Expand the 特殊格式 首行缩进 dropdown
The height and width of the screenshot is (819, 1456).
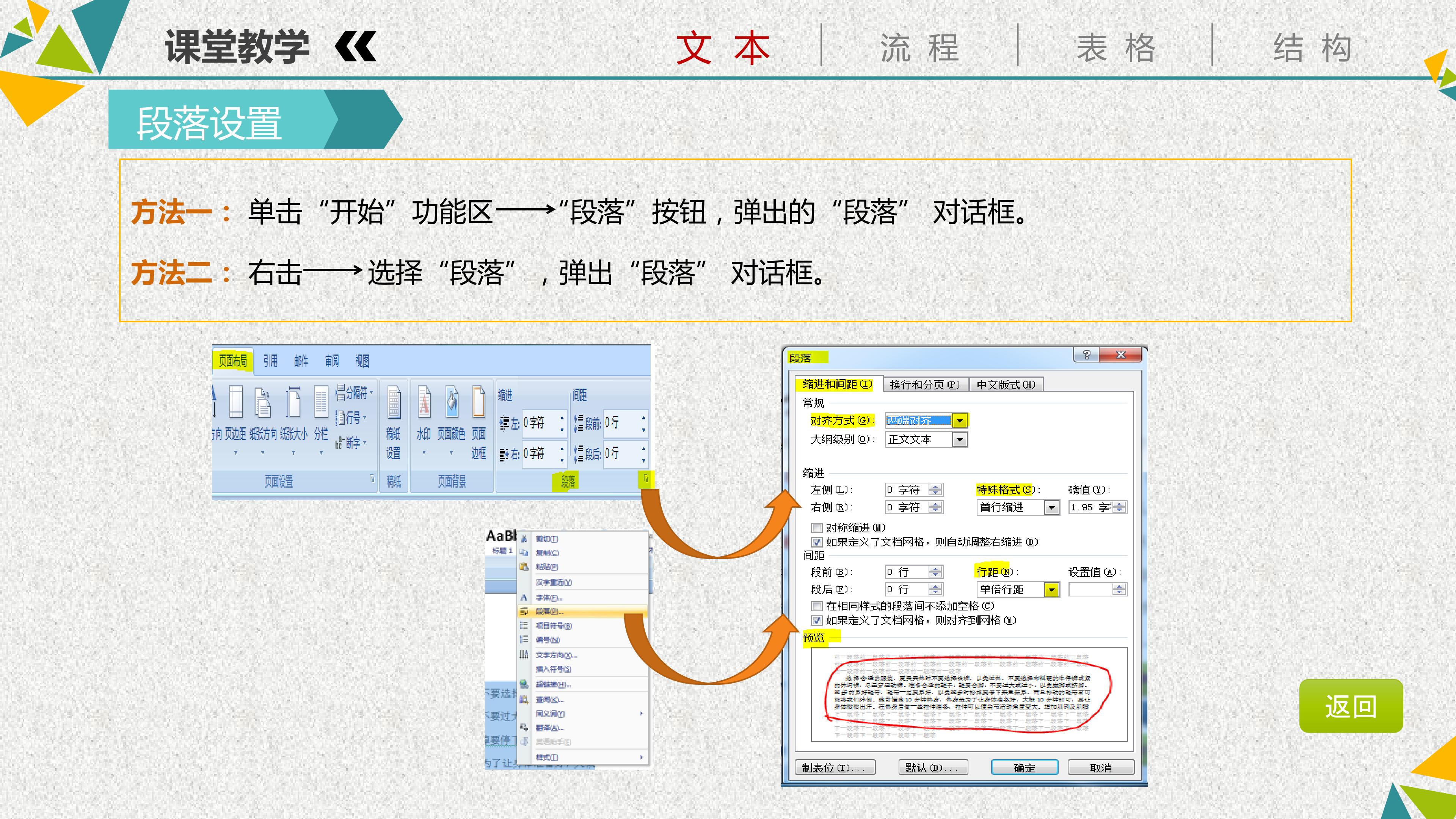point(1051,508)
